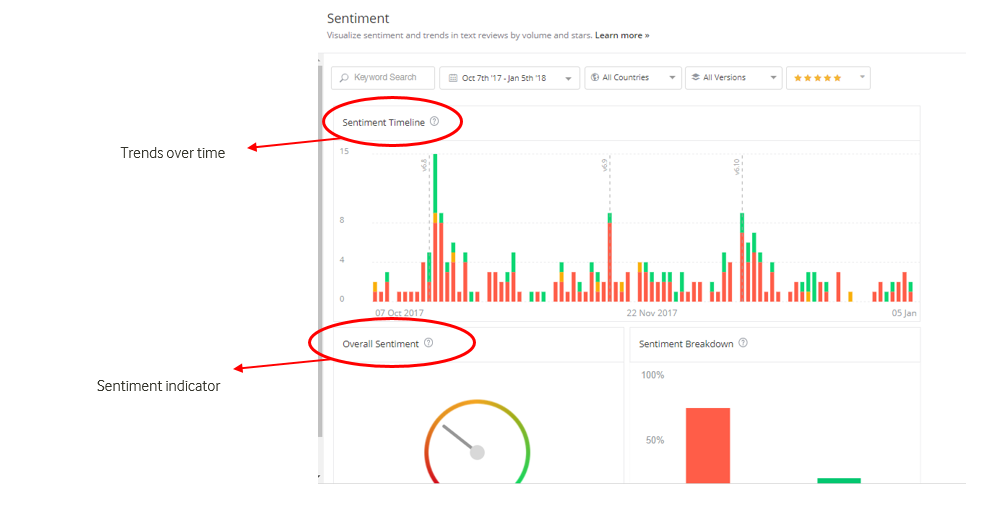Image resolution: width=996 pixels, height=513 pixels.
Task: Click the vertical scrollbar at left edge
Action: point(320,251)
